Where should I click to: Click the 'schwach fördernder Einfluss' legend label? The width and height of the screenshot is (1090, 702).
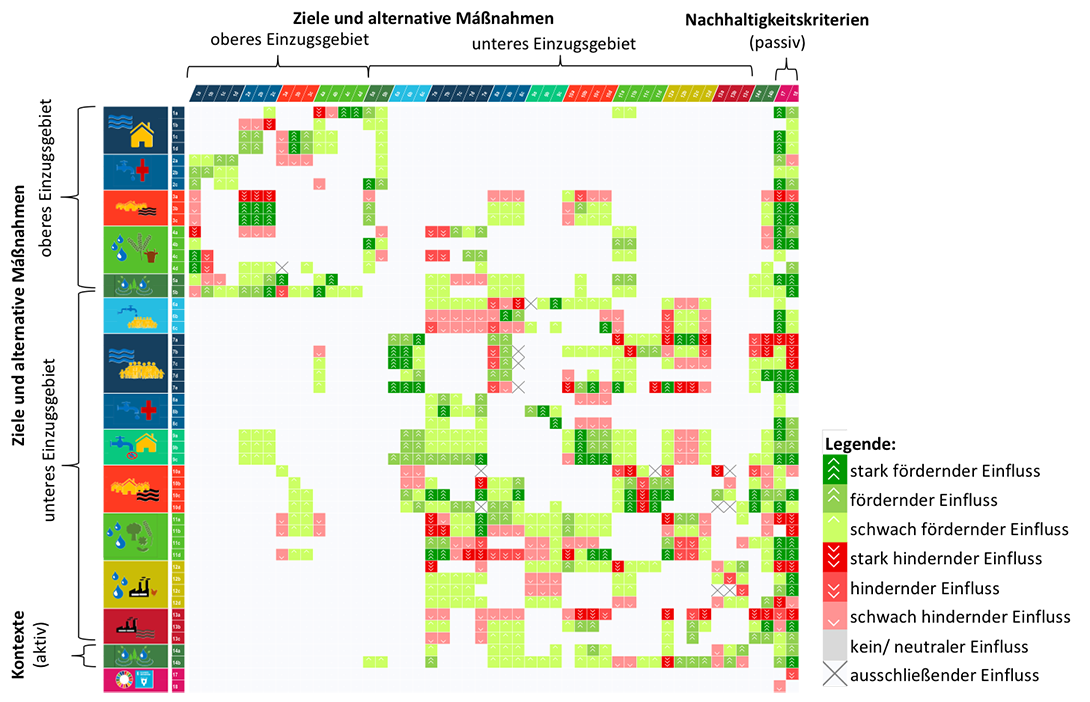959,529
